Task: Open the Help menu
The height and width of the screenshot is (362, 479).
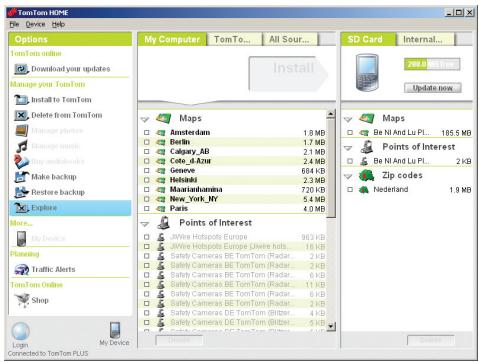Action: pos(58,24)
